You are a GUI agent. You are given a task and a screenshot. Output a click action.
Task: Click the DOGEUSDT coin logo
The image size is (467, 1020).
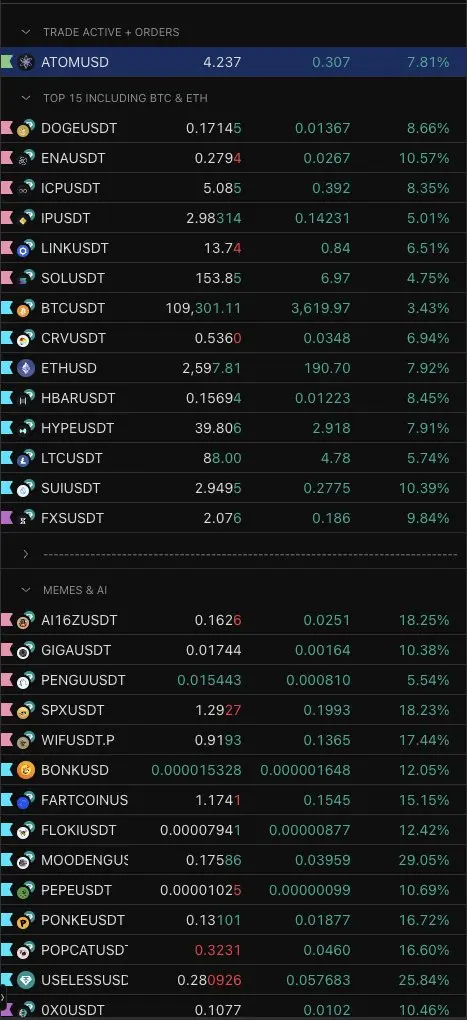point(26,129)
